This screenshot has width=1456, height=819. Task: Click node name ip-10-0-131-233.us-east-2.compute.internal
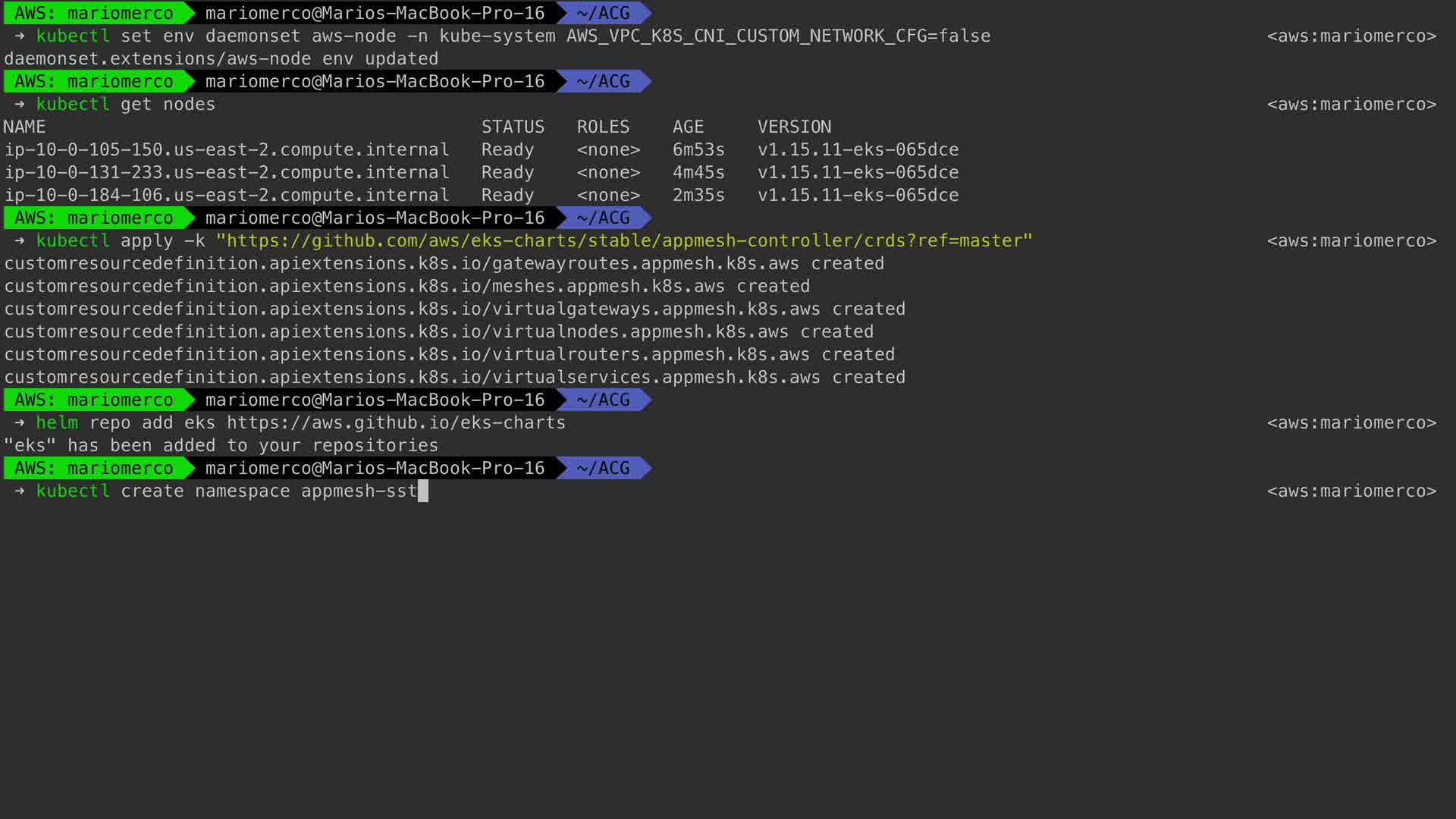(x=227, y=172)
